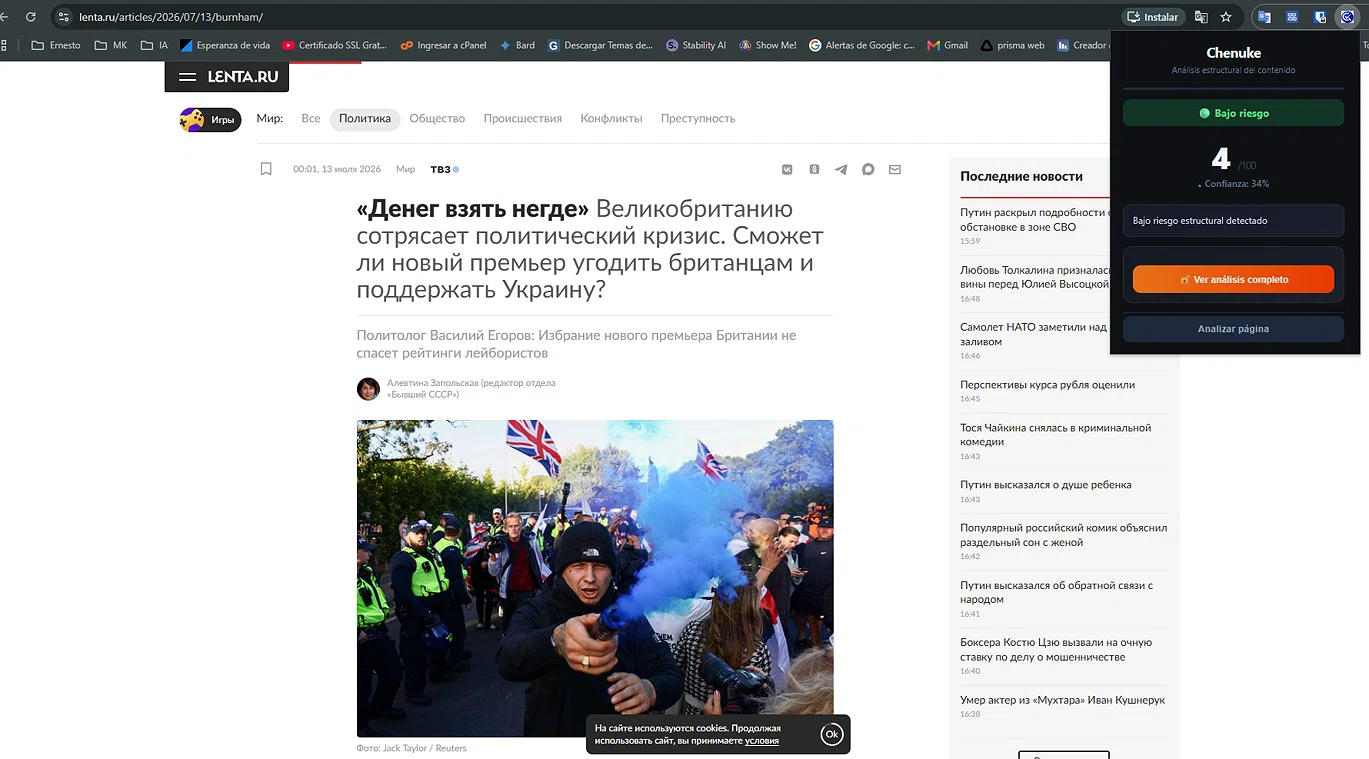Open news Самолет НАТО заметили над заливом
Image resolution: width=1369 pixels, height=759 pixels.
coord(1034,334)
